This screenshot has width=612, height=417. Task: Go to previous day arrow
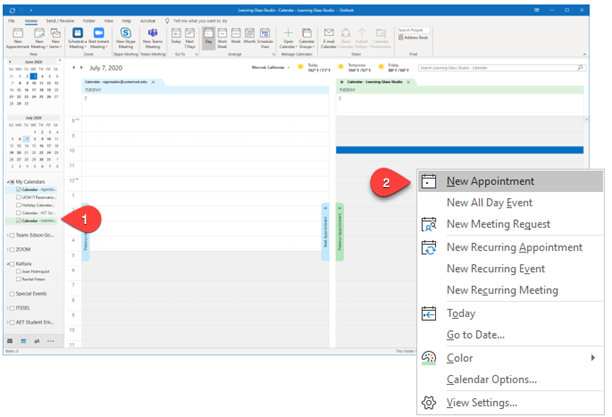pos(73,68)
